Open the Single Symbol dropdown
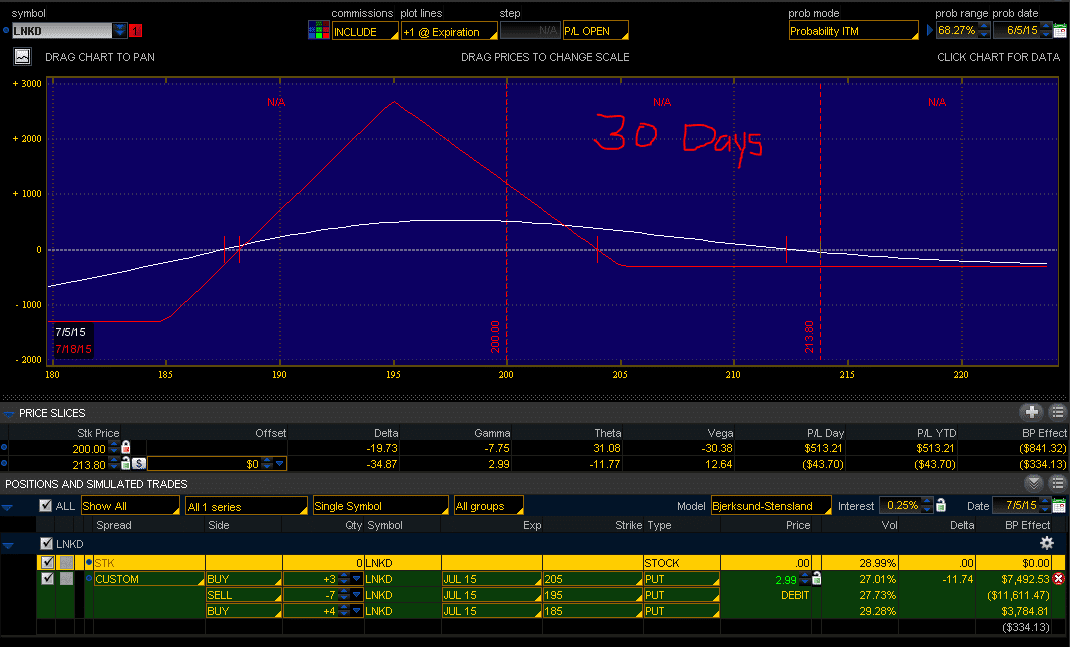Viewport: 1070px width, 647px height. (x=380, y=506)
